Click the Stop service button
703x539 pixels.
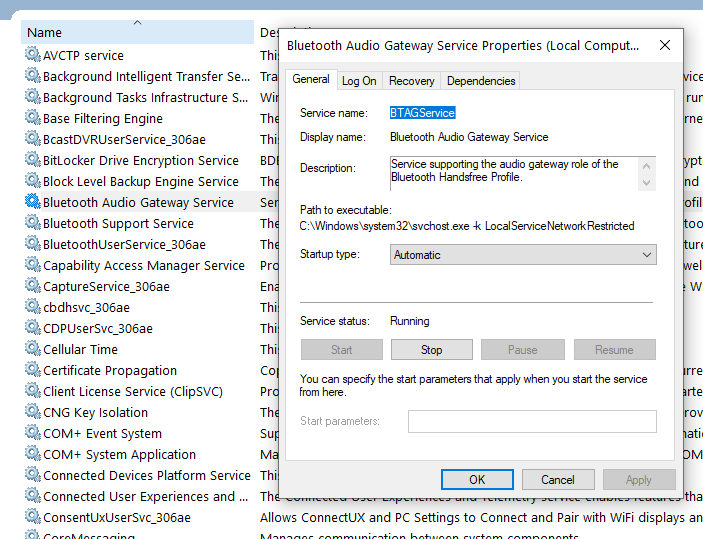click(432, 350)
